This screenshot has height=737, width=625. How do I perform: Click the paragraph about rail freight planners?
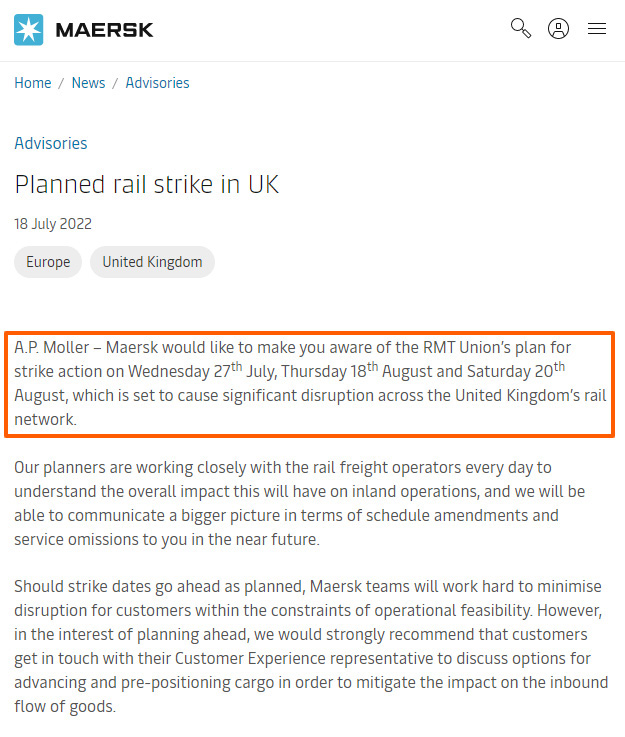299,503
